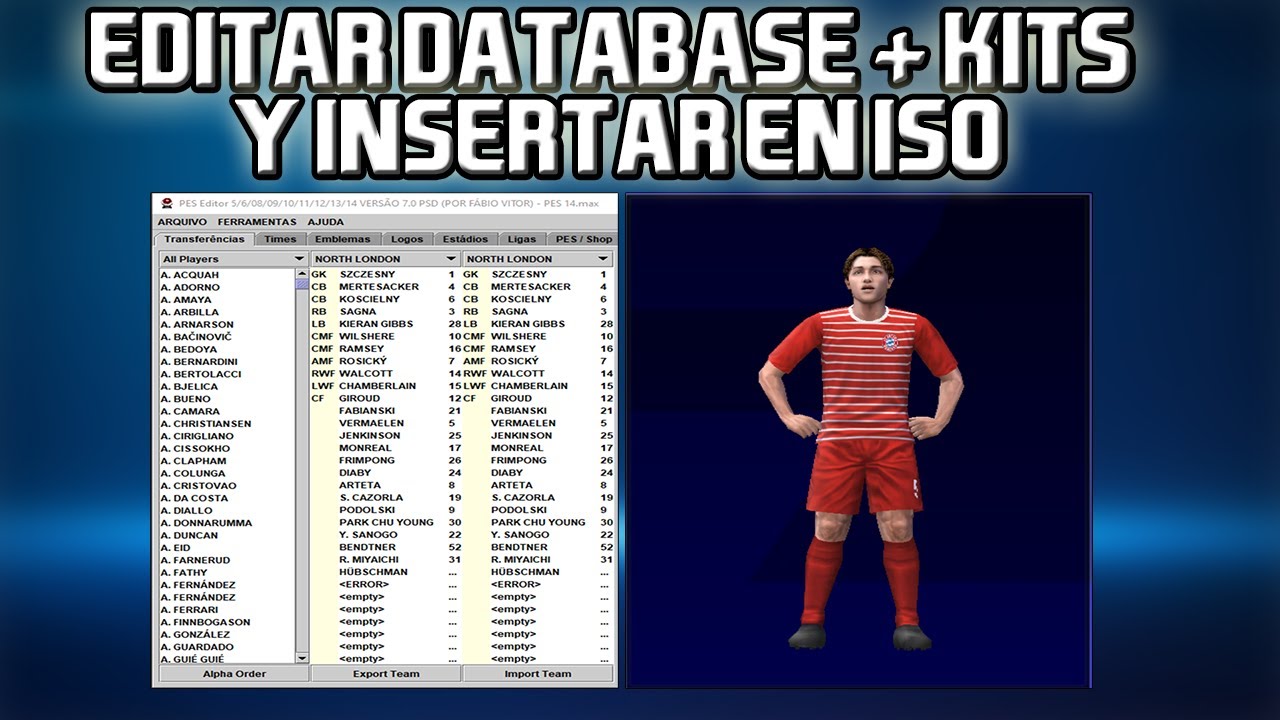Open the FERRAMENTAS menu

pyautogui.click(x=257, y=222)
